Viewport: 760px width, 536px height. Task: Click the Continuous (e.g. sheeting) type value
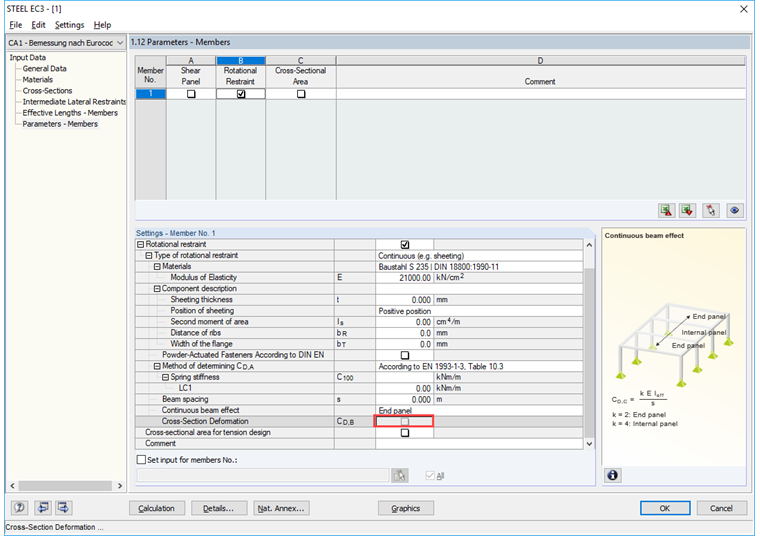(x=479, y=256)
